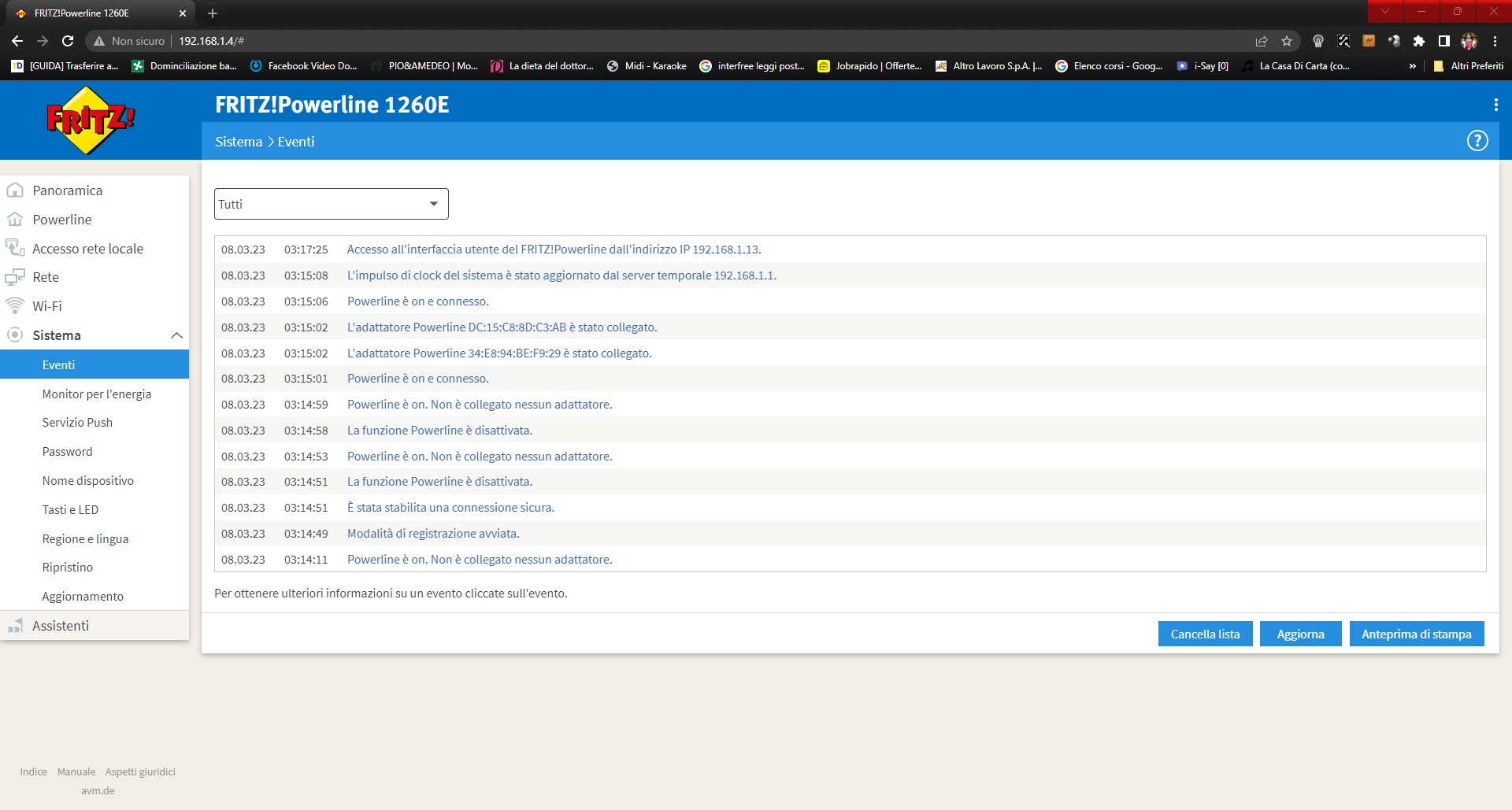Open the clock update event from server 192.168.1.1
The width and height of the screenshot is (1512, 810).
click(x=561, y=276)
